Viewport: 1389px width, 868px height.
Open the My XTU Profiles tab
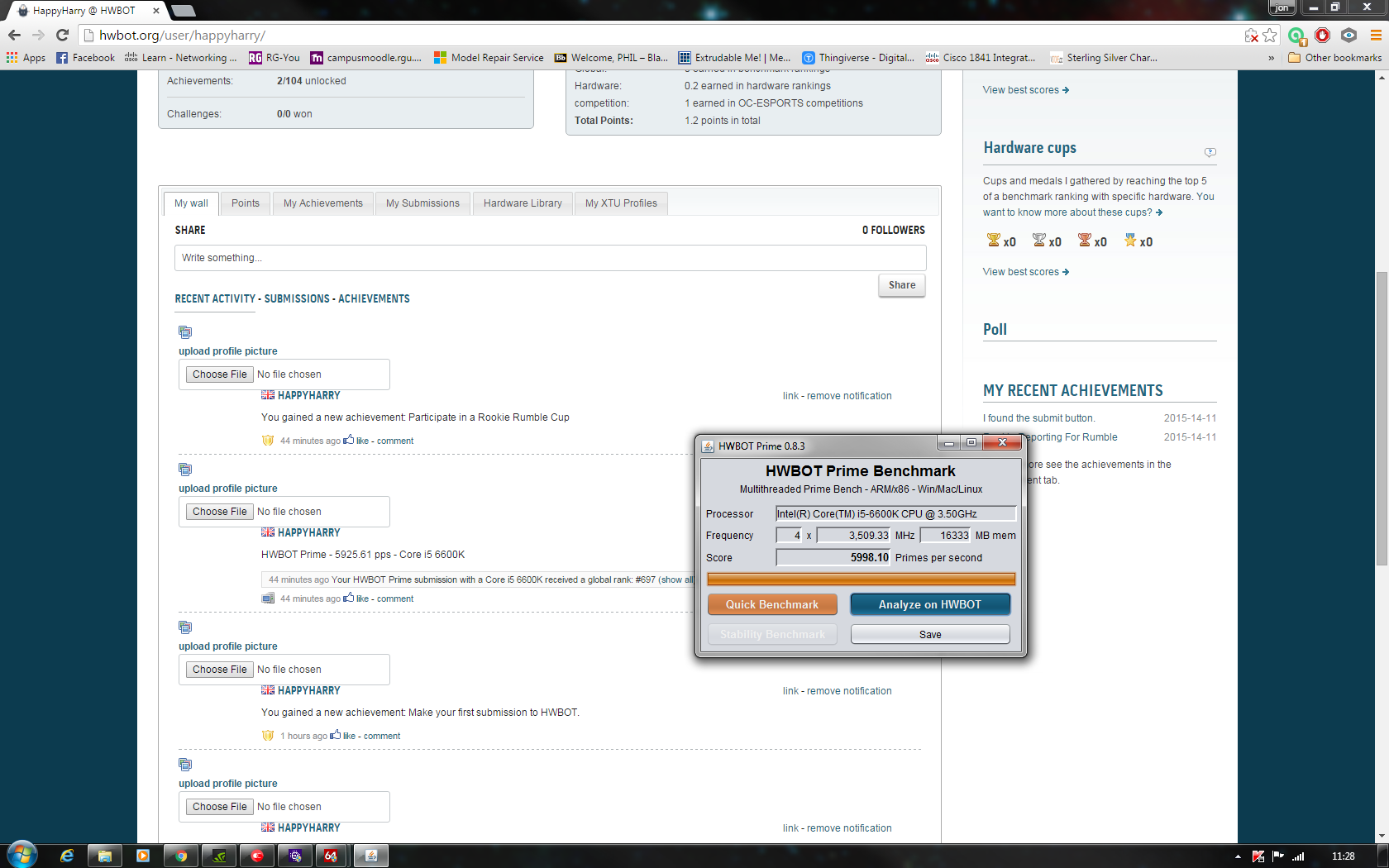tap(621, 203)
